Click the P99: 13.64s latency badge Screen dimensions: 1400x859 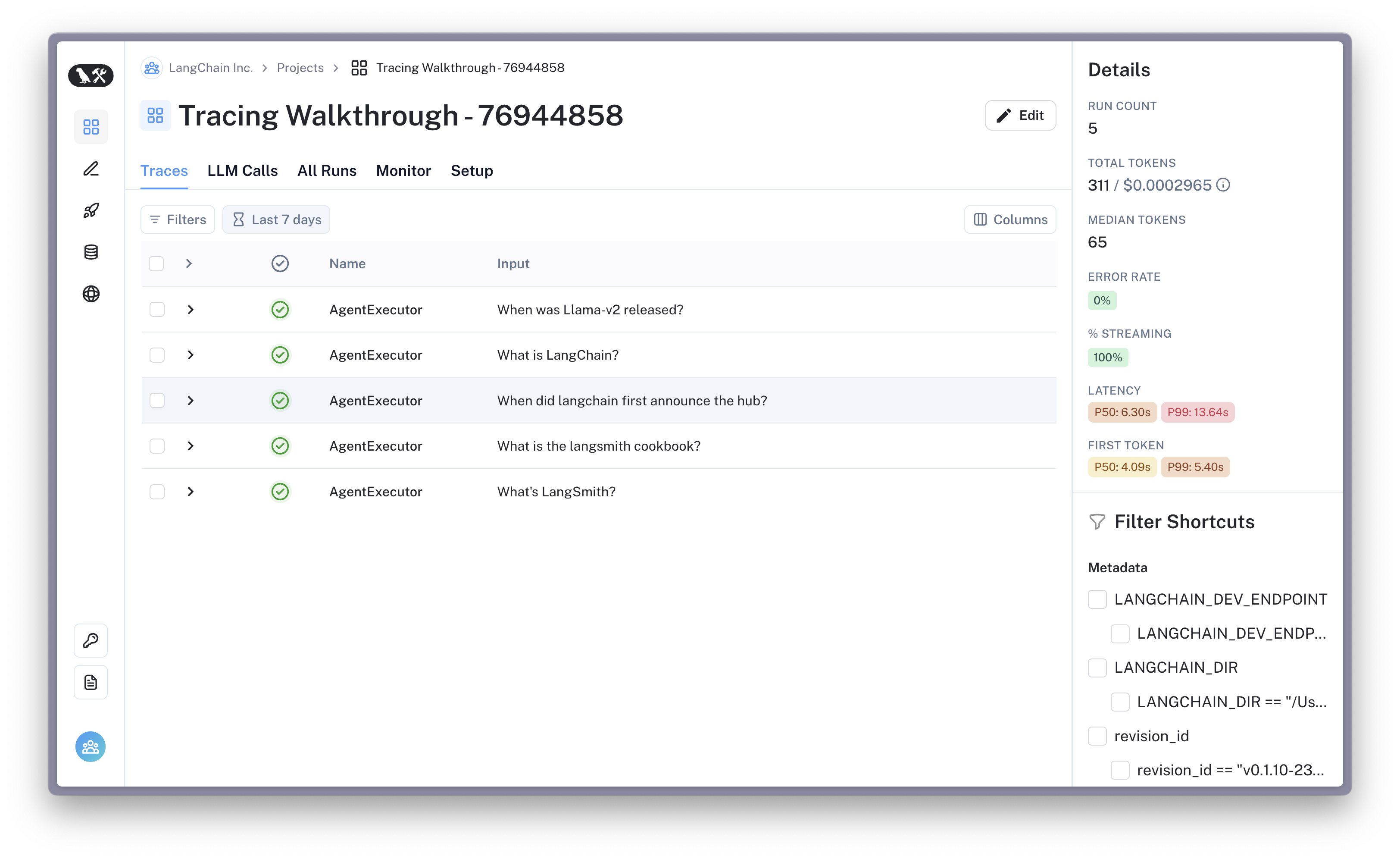[1198, 412]
